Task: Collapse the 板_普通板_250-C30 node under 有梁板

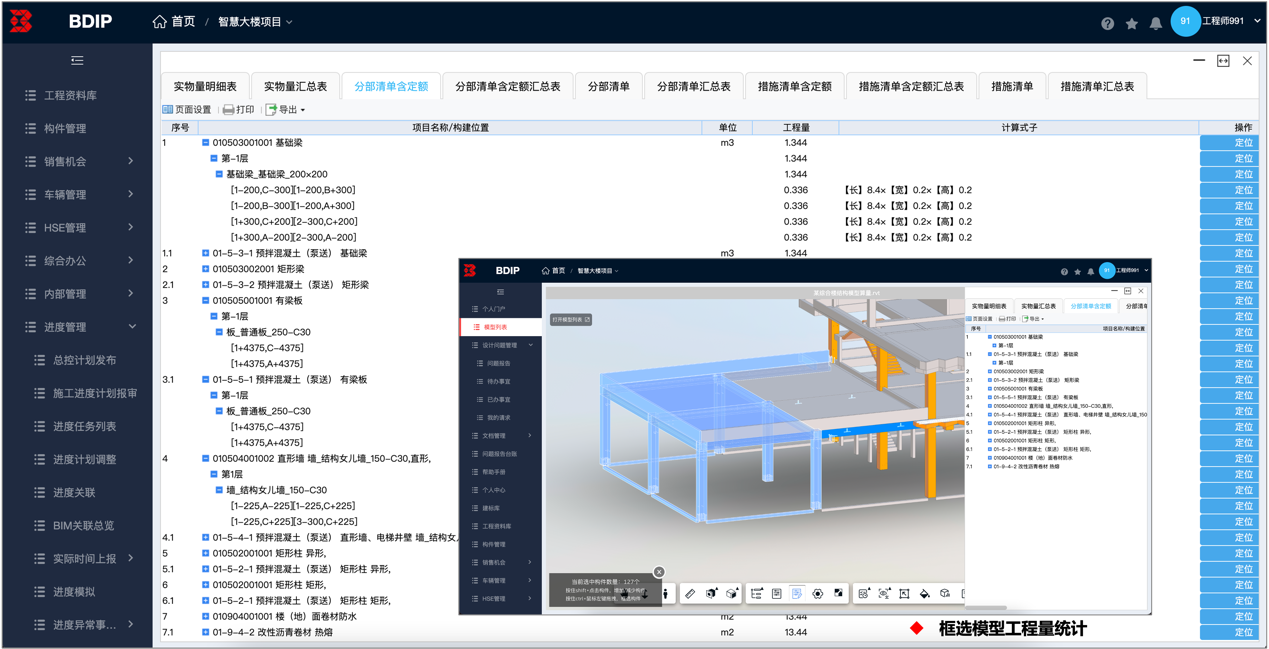Action: pos(219,332)
